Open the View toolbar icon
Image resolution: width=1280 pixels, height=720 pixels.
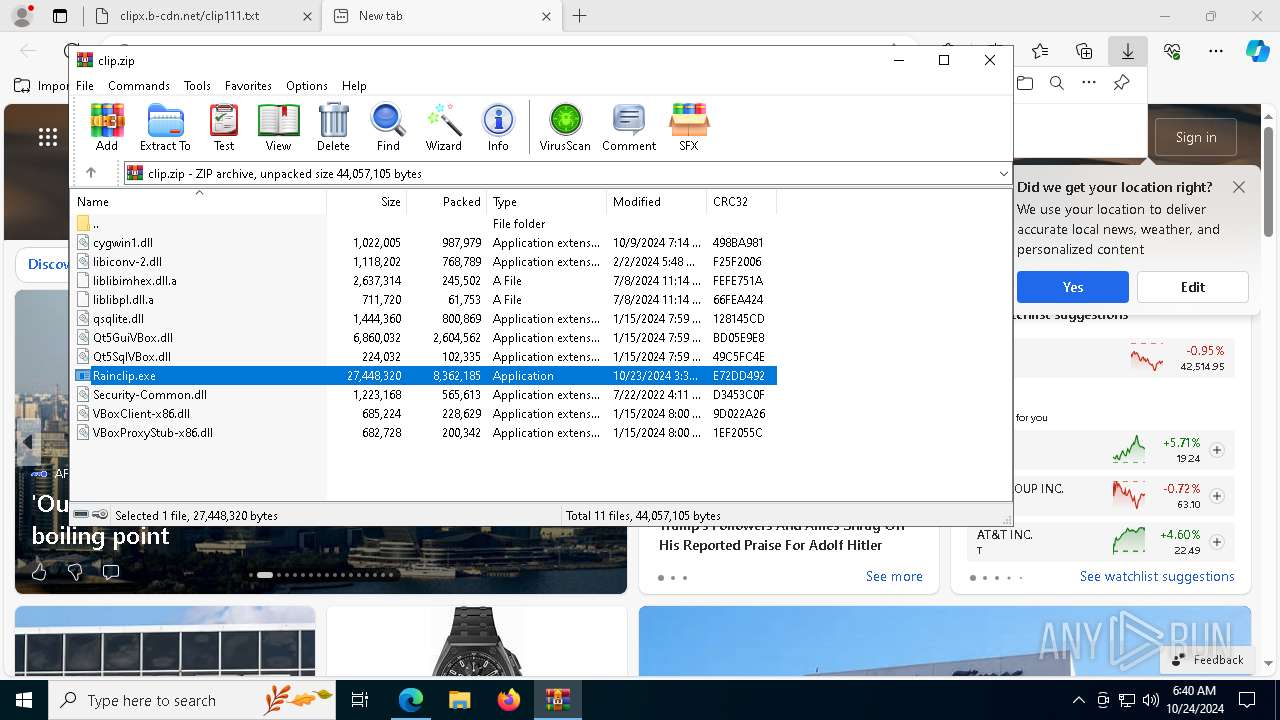tap(278, 127)
